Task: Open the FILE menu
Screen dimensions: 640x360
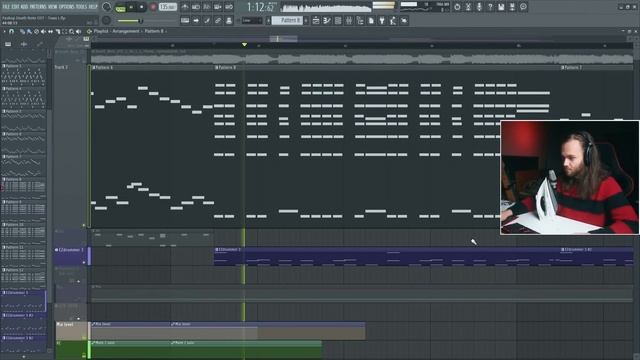Action: (6, 7)
